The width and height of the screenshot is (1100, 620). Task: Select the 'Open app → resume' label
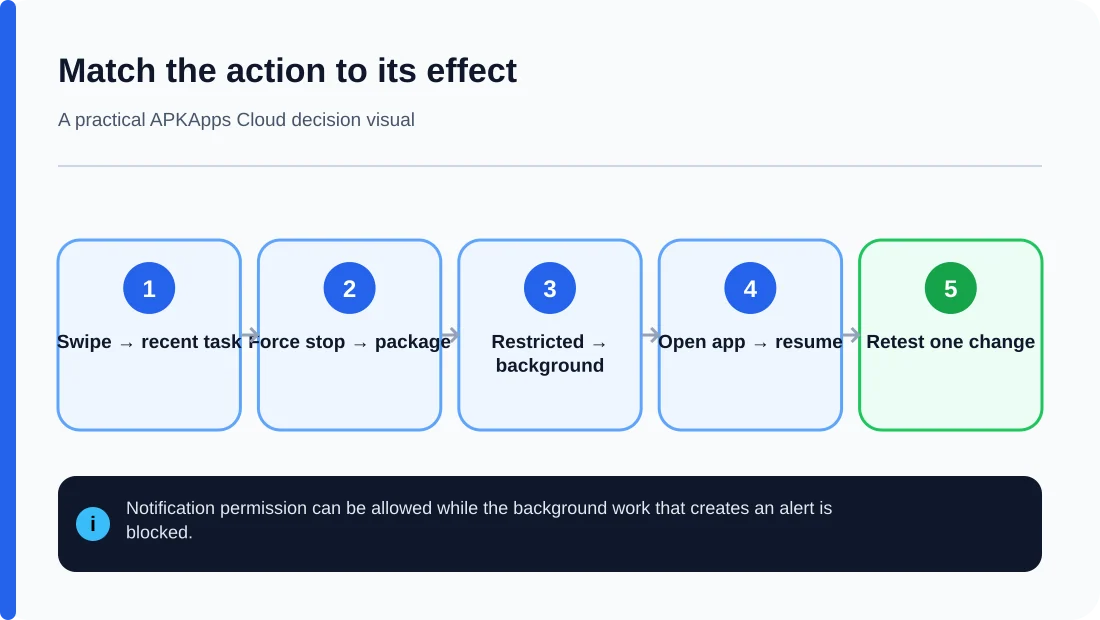(x=750, y=342)
